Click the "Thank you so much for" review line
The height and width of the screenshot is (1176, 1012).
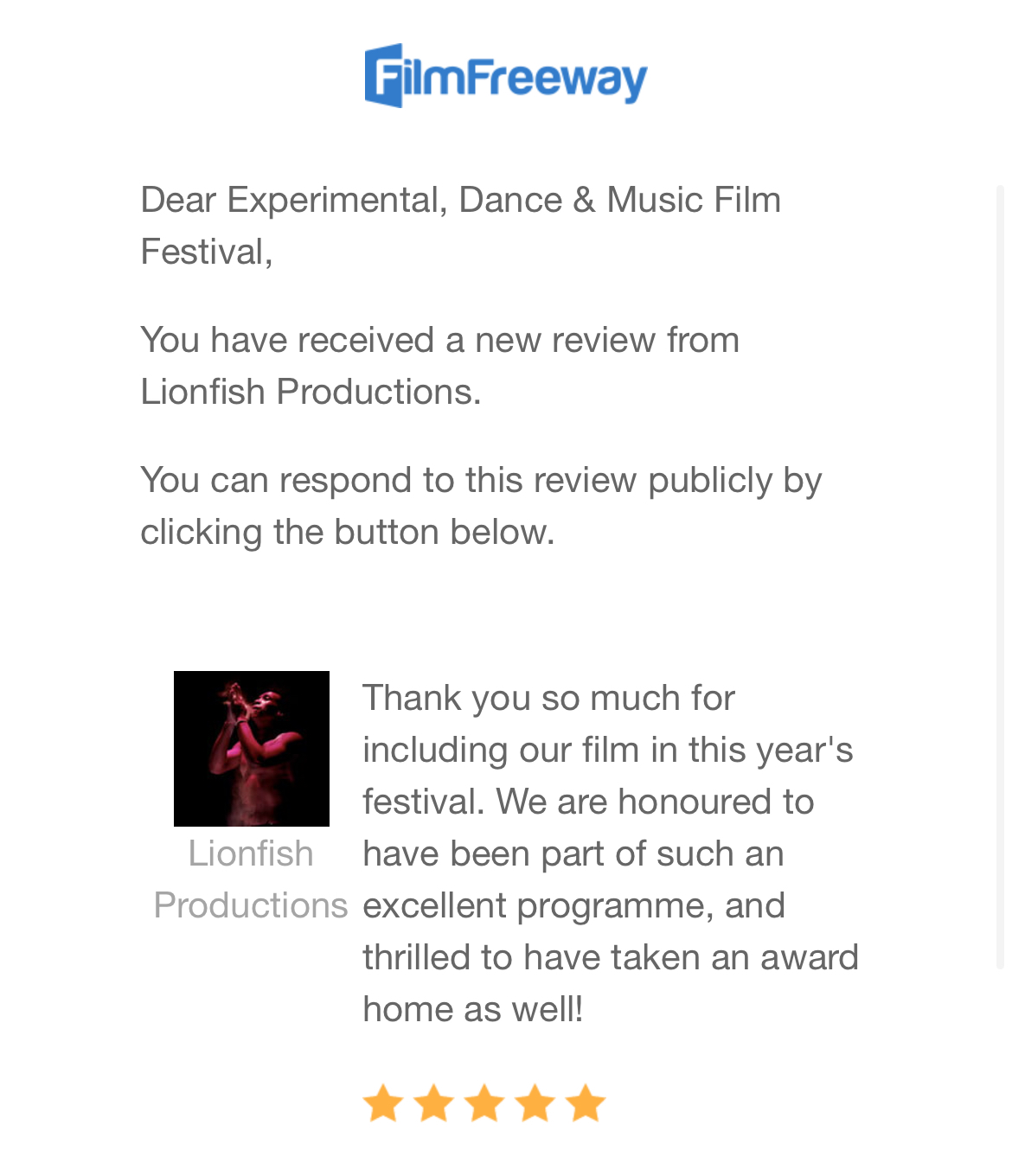coord(548,698)
